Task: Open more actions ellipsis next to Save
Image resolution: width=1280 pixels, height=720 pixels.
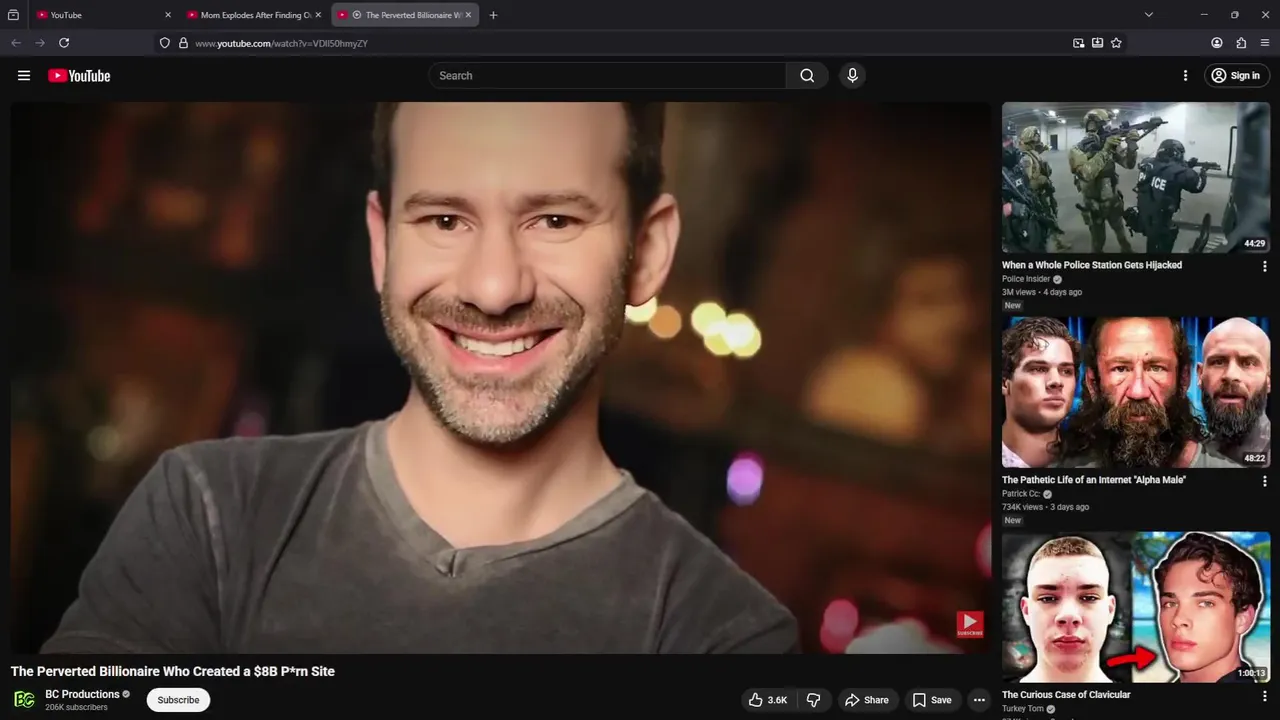Action: 979,700
